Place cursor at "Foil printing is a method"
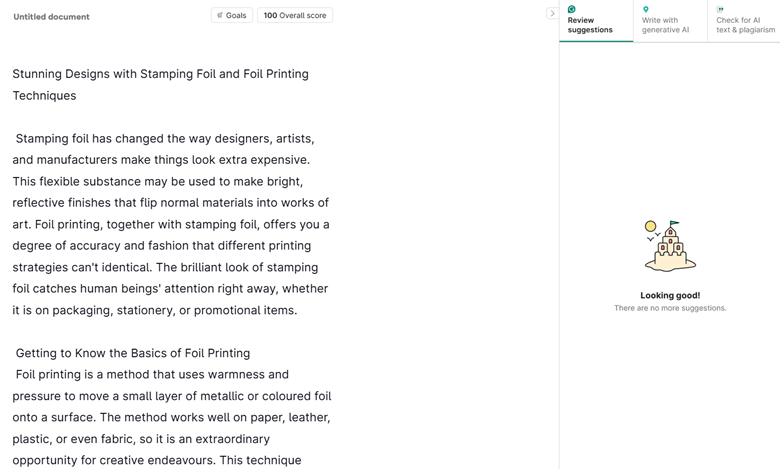 (x=90, y=375)
